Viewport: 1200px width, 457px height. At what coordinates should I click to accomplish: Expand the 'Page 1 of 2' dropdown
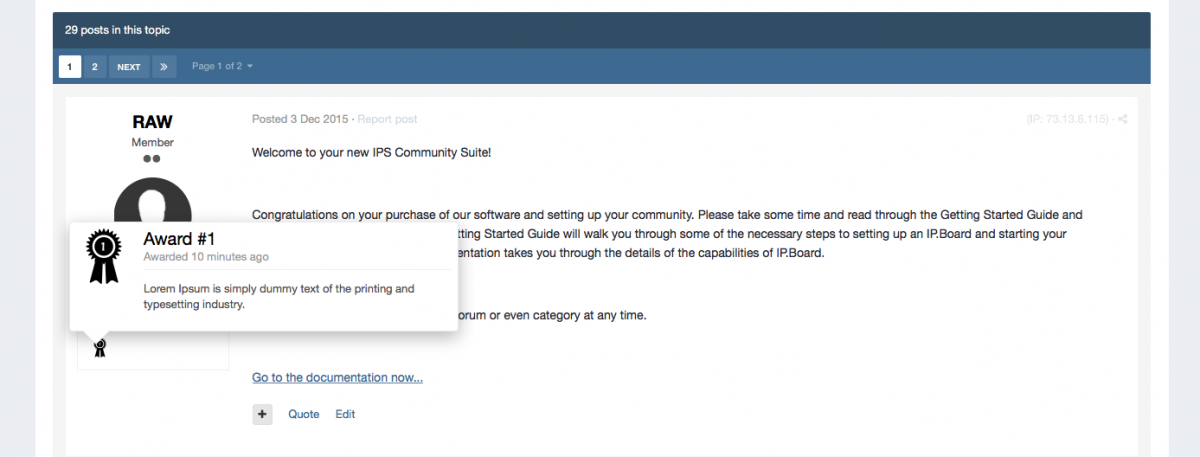pos(222,67)
